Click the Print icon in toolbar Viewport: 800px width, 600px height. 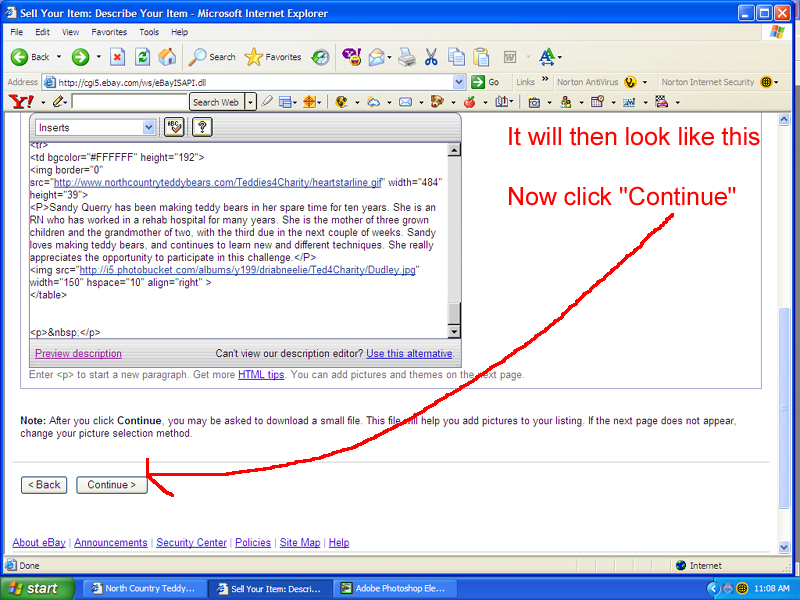click(x=407, y=57)
